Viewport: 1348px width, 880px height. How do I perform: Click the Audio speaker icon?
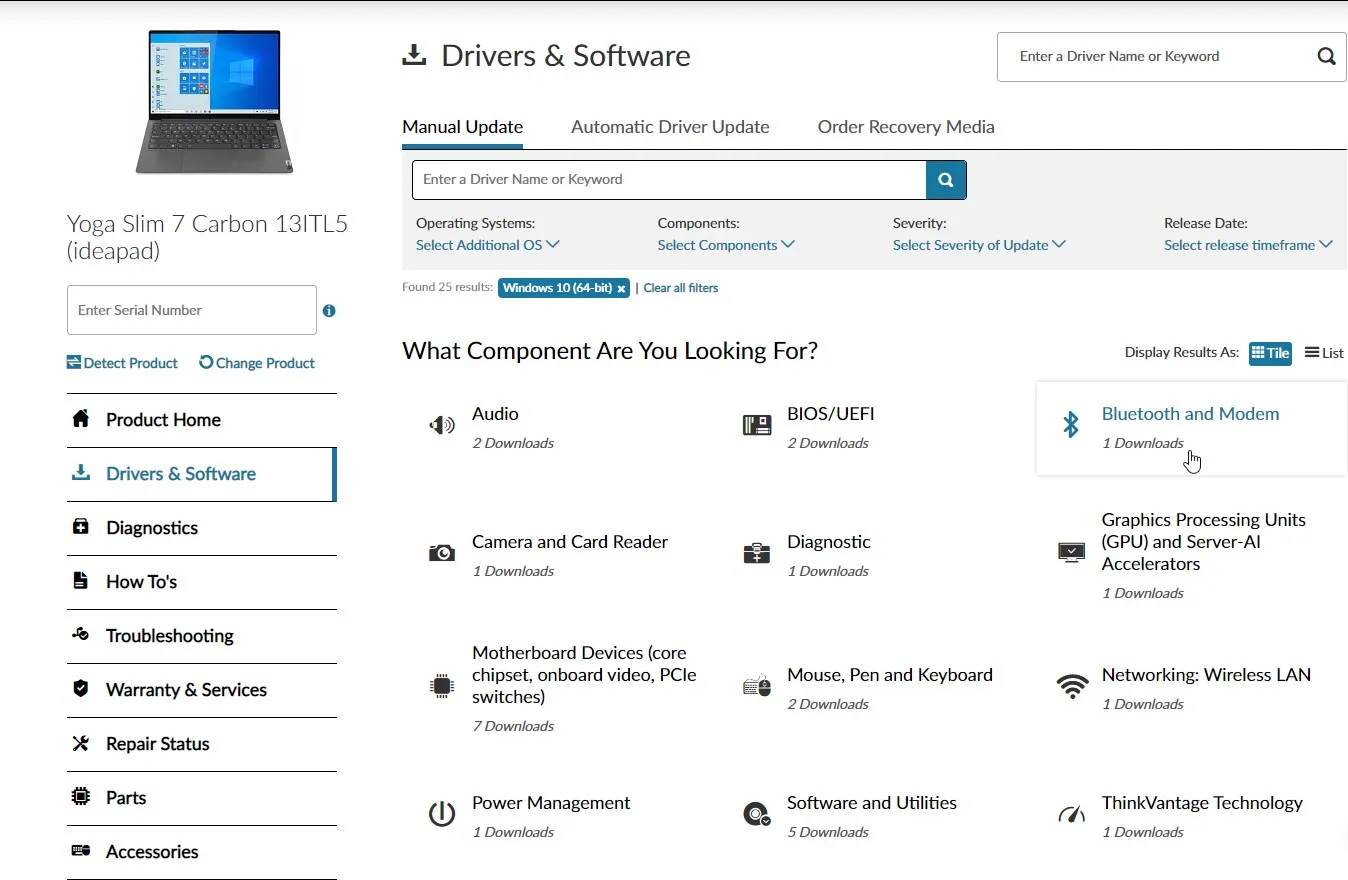pyautogui.click(x=441, y=426)
